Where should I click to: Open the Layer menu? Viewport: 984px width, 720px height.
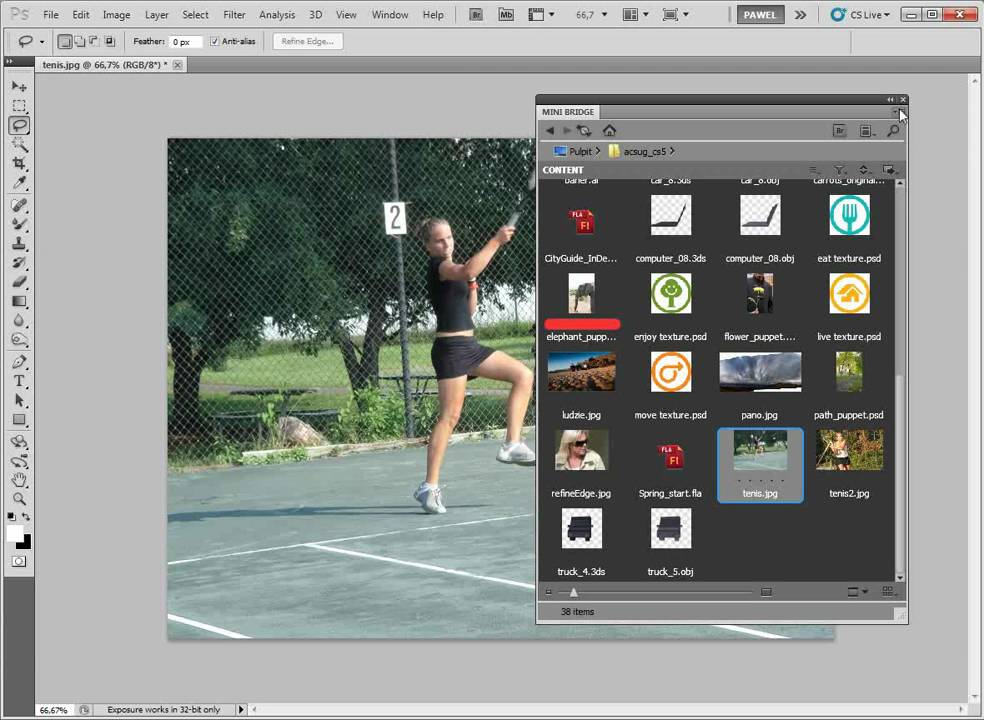[x=156, y=14]
